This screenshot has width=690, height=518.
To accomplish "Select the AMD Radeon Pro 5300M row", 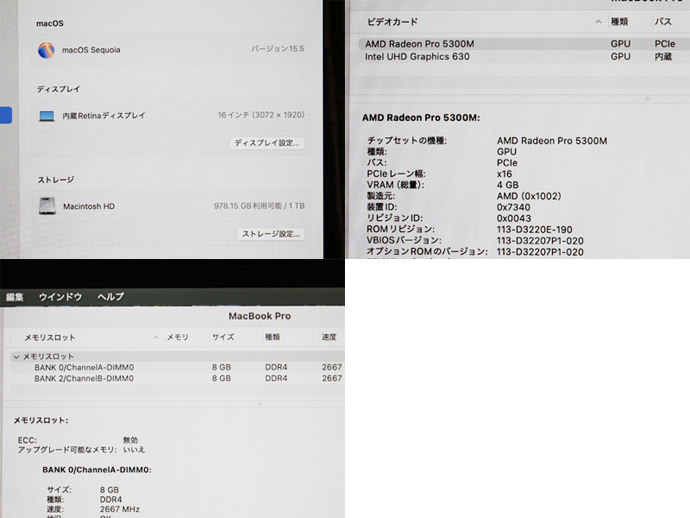I will coord(524,44).
